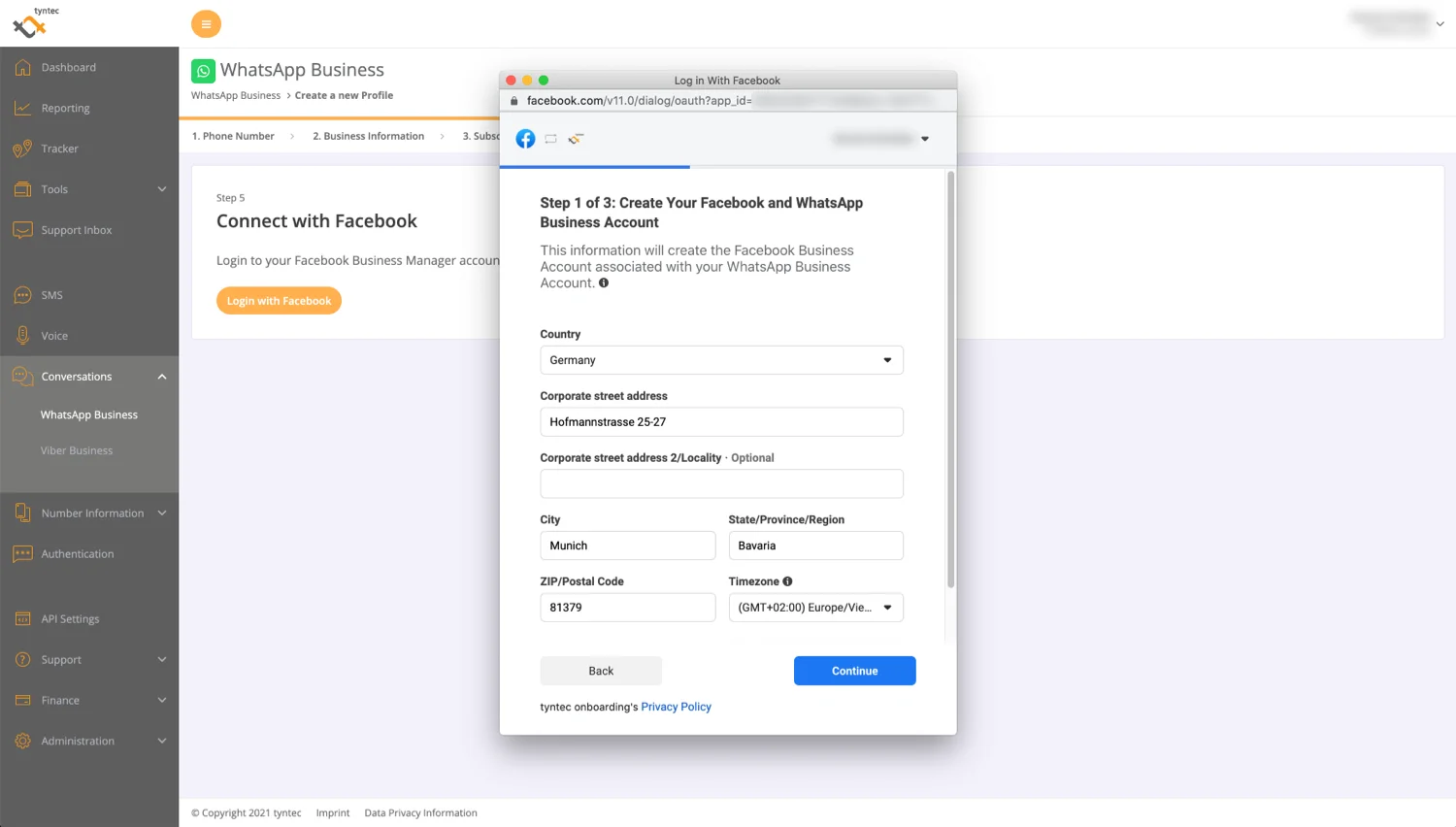1456x827 pixels.
Task: Open the Country dropdown showing Germany
Action: (721, 360)
